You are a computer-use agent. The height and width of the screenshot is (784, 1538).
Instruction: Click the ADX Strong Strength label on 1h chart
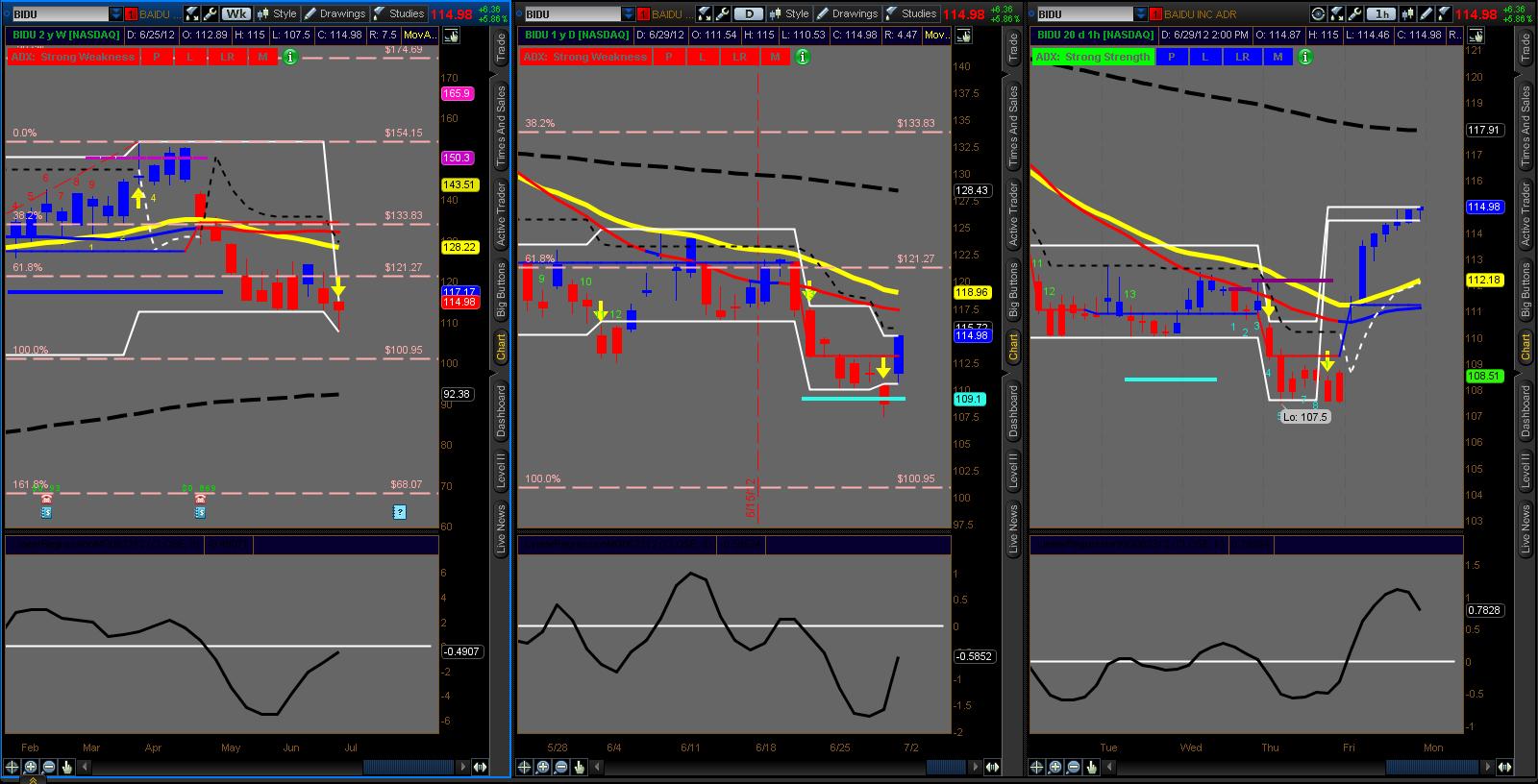[1094, 57]
